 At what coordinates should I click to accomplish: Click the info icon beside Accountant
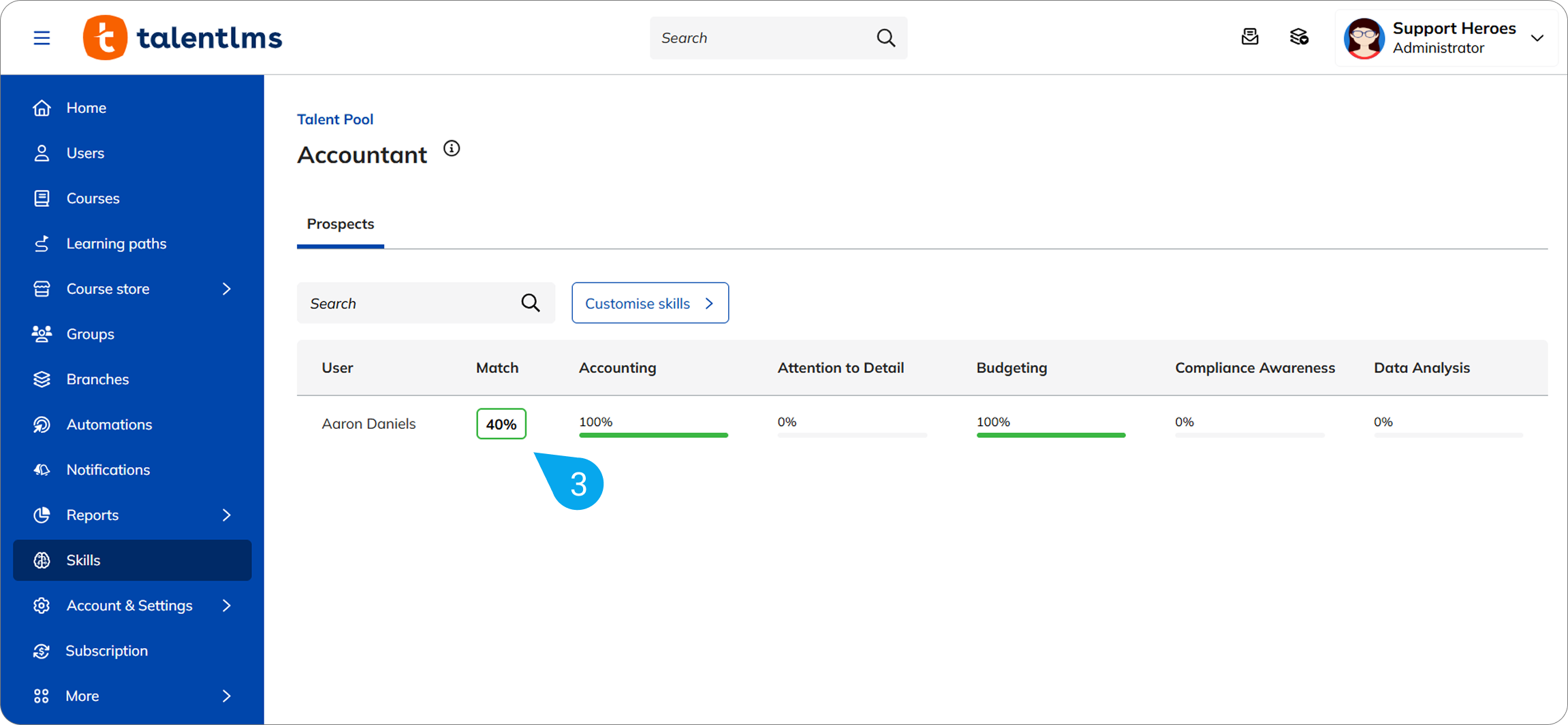452,148
